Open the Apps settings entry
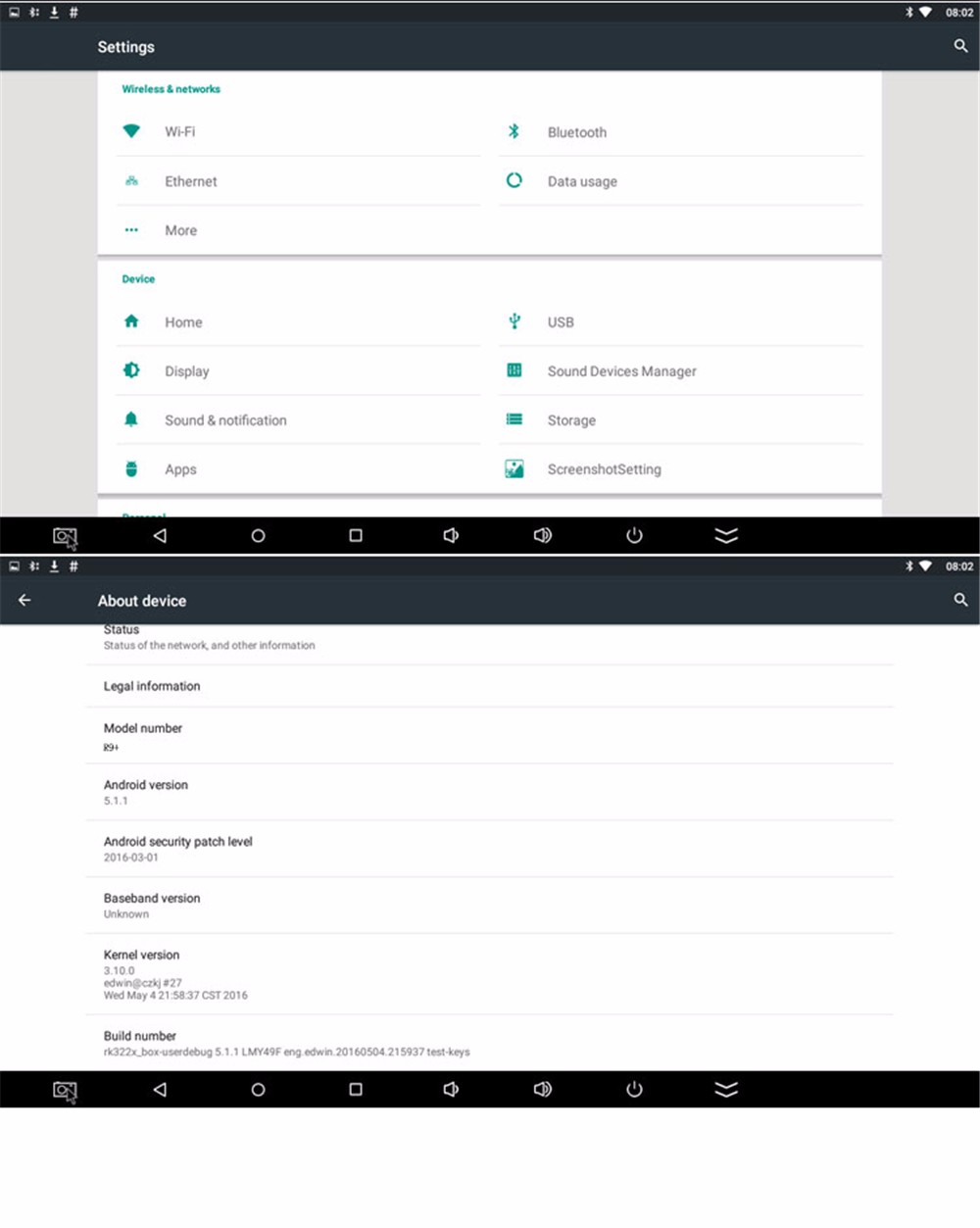The height and width of the screenshot is (1228, 980). coord(180,469)
